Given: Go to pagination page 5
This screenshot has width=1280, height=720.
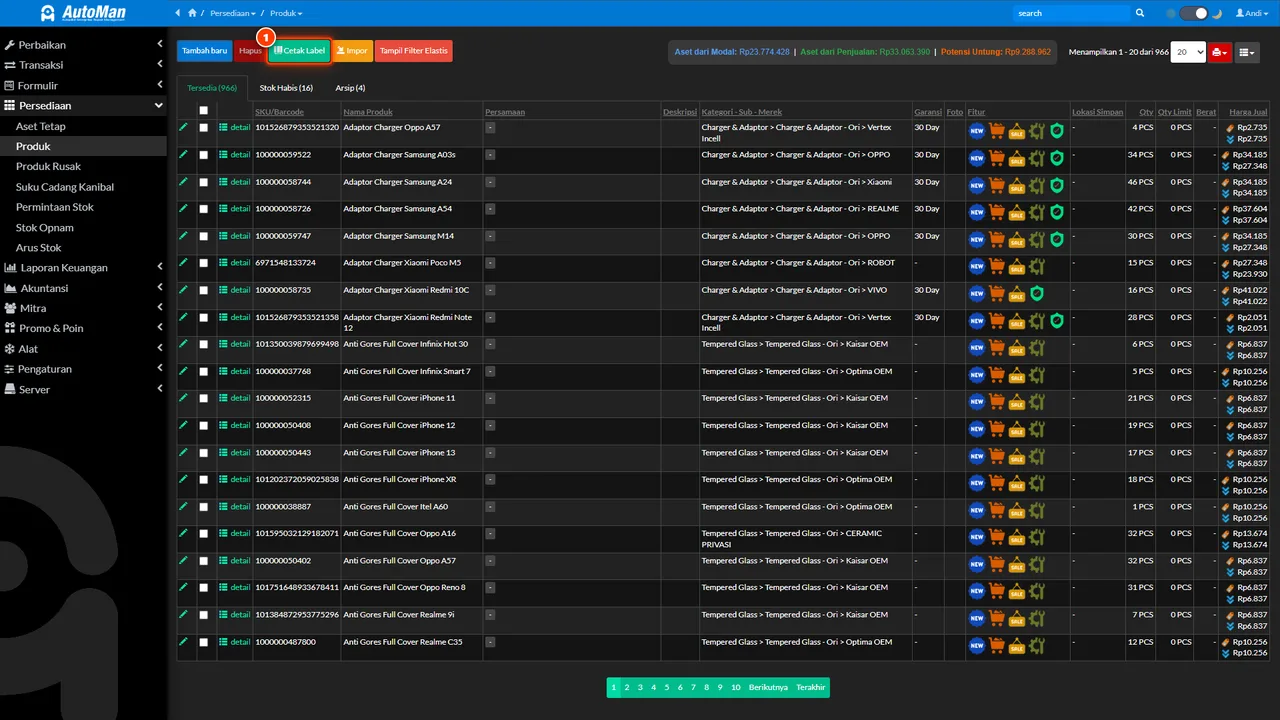Looking at the screenshot, I should click(666, 687).
